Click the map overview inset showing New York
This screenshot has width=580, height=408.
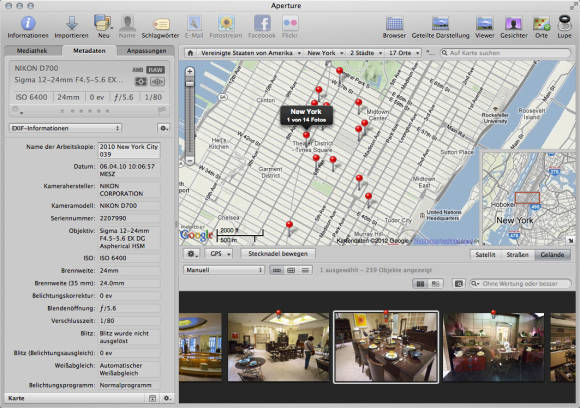point(528,199)
